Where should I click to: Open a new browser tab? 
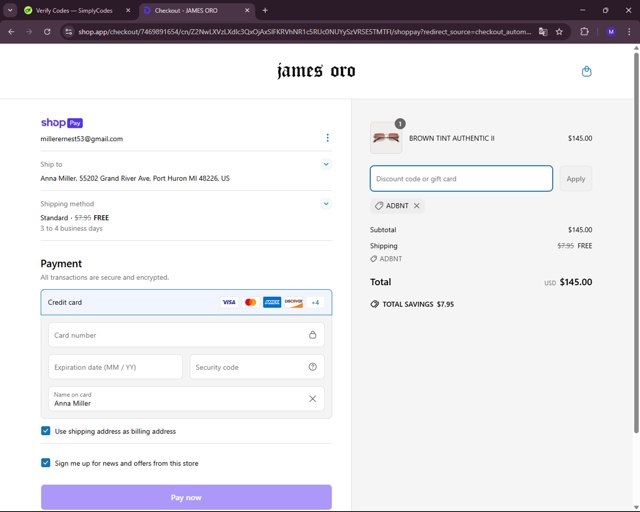click(265, 11)
